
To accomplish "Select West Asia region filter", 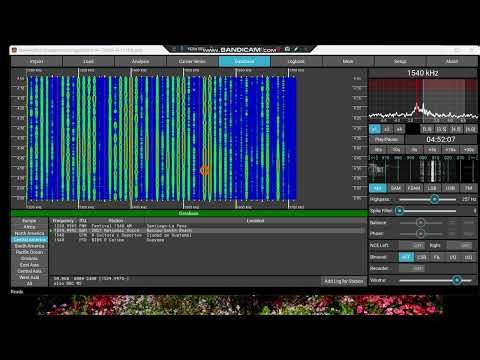I will click(x=29, y=277).
